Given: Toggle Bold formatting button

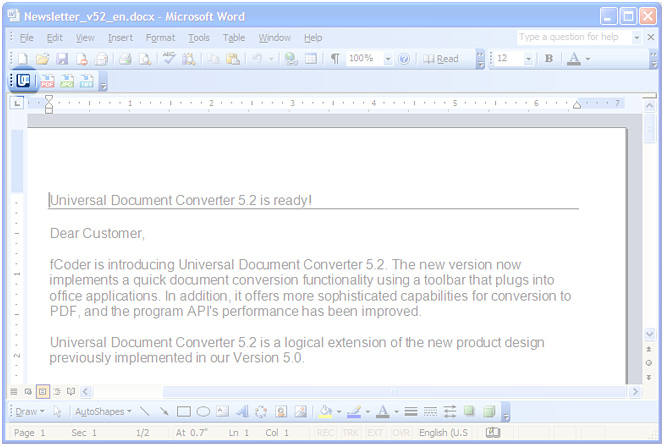Looking at the screenshot, I should (549, 58).
